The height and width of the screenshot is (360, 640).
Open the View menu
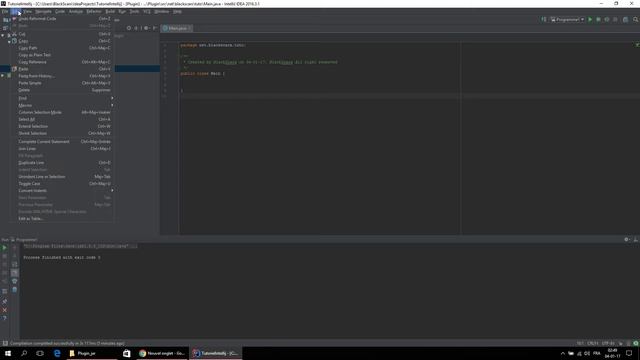click(27, 11)
